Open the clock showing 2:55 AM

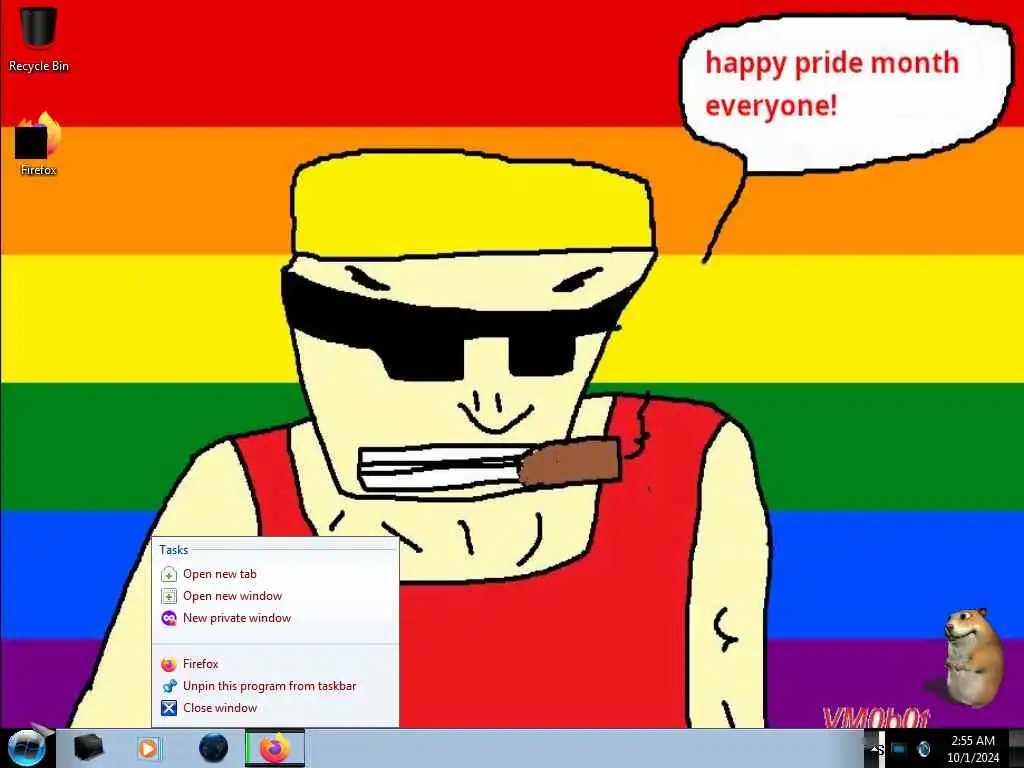(x=973, y=749)
